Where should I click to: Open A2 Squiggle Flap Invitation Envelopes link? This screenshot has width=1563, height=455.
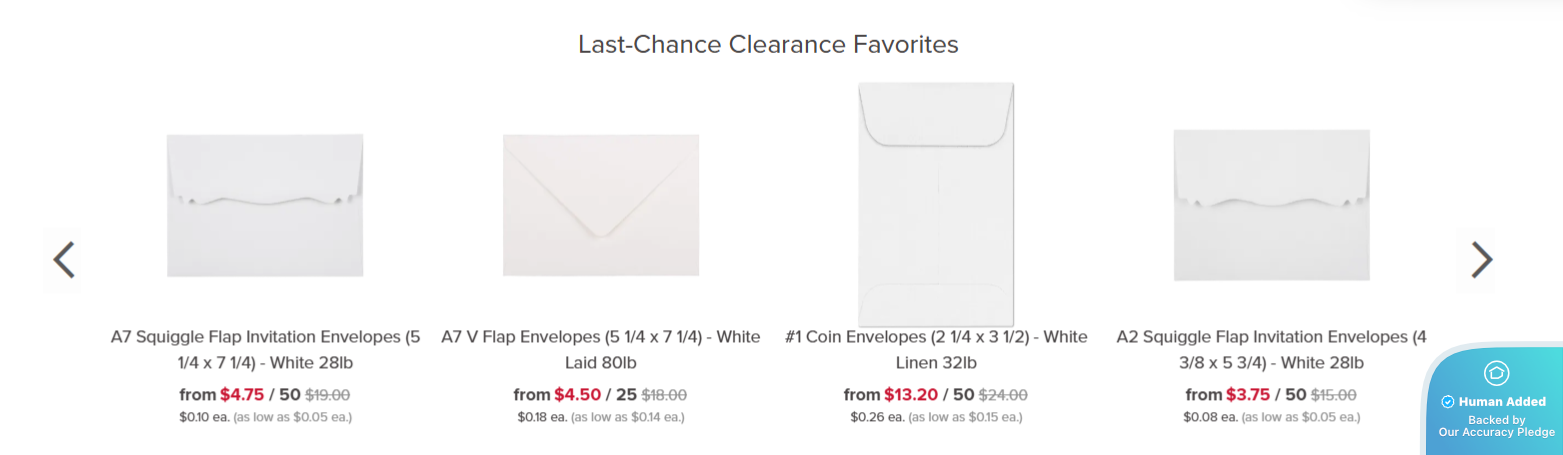click(1271, 349)
